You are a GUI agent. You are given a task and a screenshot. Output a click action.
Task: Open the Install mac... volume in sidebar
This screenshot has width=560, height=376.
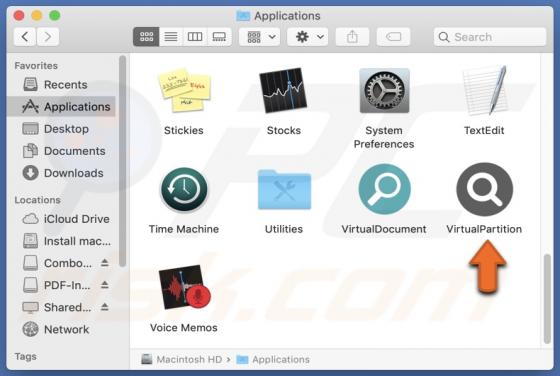coord(61,241)
